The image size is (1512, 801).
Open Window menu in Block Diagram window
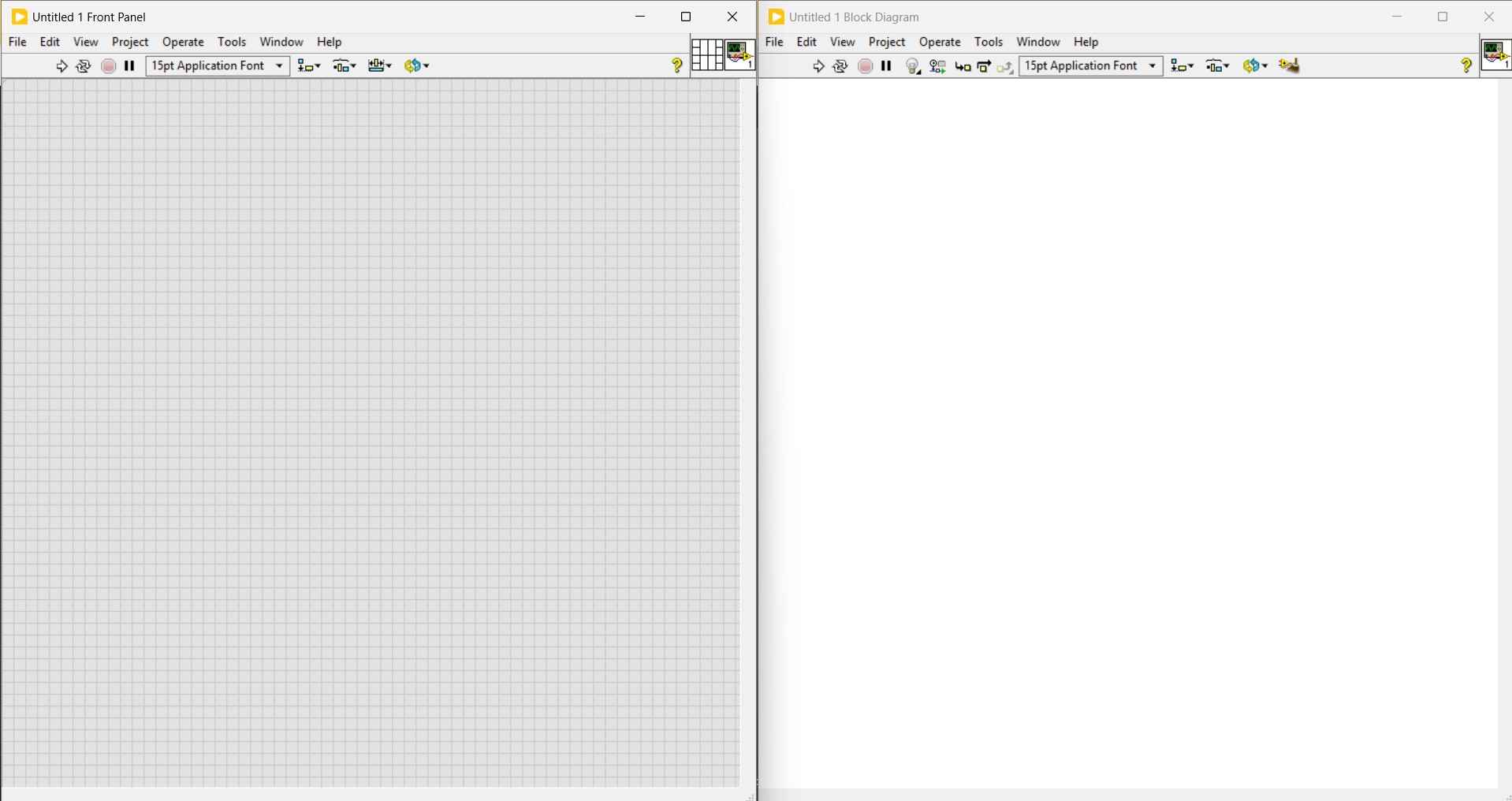[x=1039, y=43]
